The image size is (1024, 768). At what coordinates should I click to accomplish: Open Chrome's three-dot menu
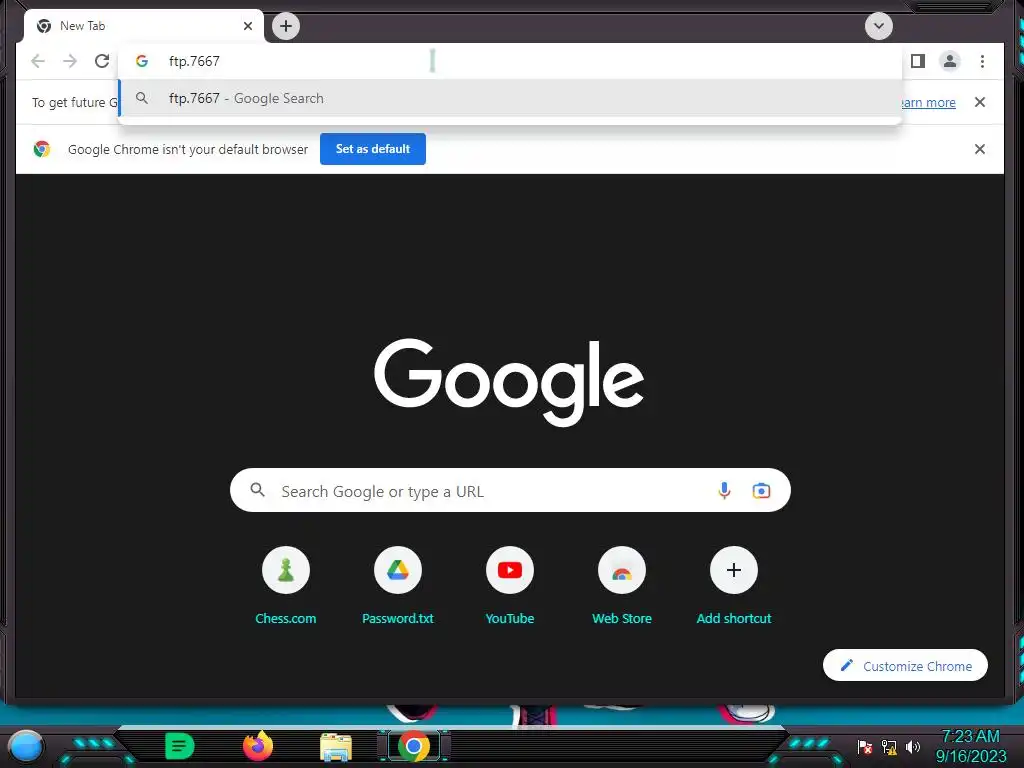[982, 61]
